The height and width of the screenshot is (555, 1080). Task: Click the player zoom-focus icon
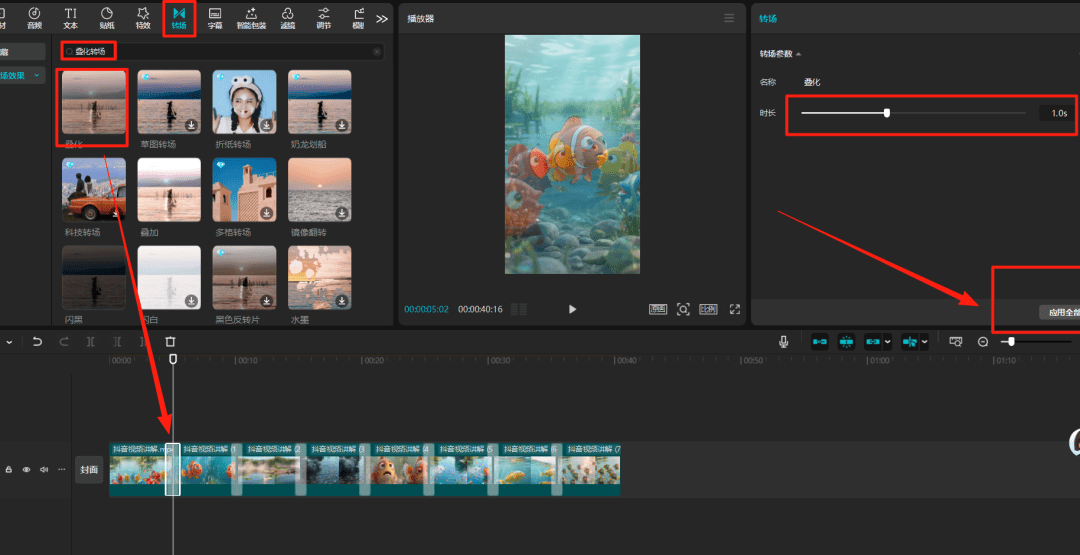(683, 309)
